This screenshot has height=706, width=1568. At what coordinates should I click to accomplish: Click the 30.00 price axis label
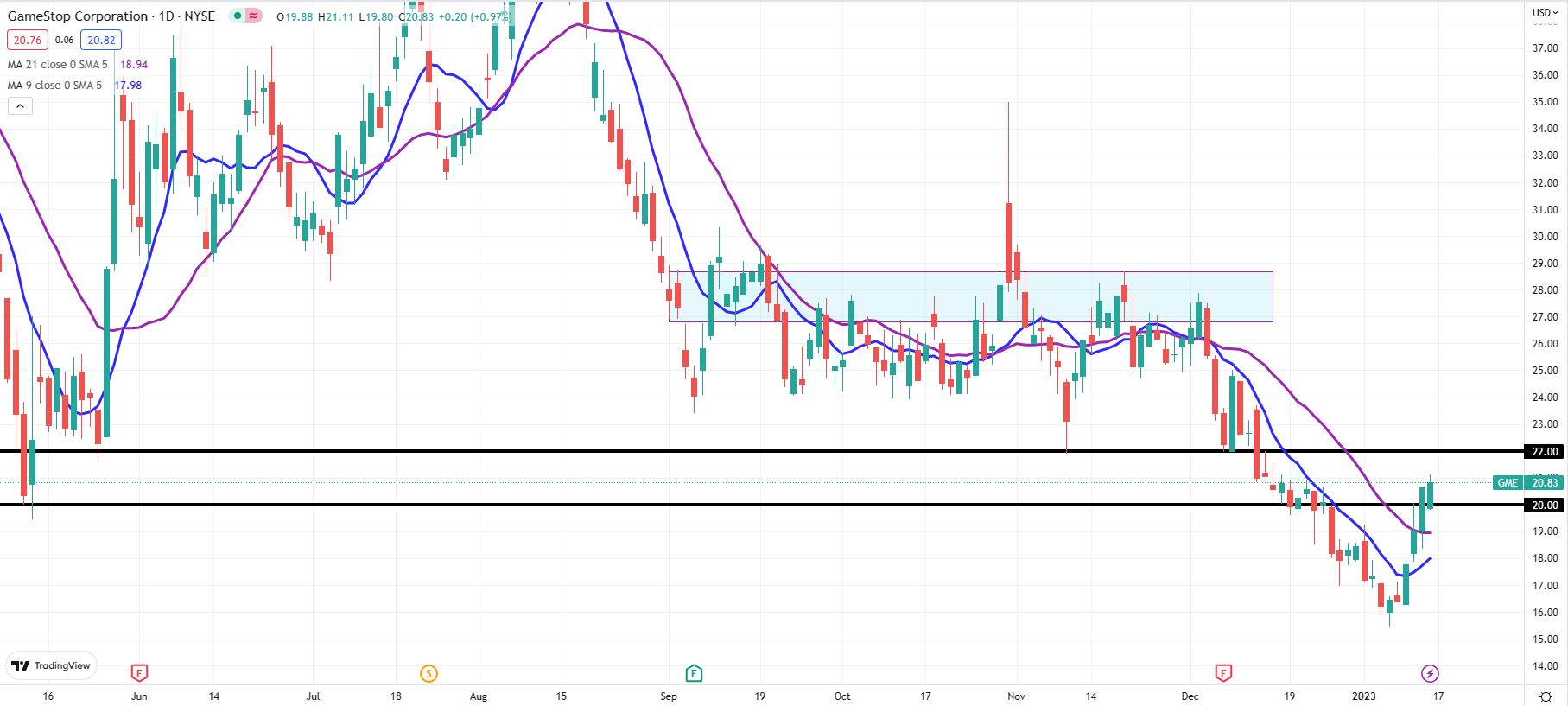pos(1545,236)
